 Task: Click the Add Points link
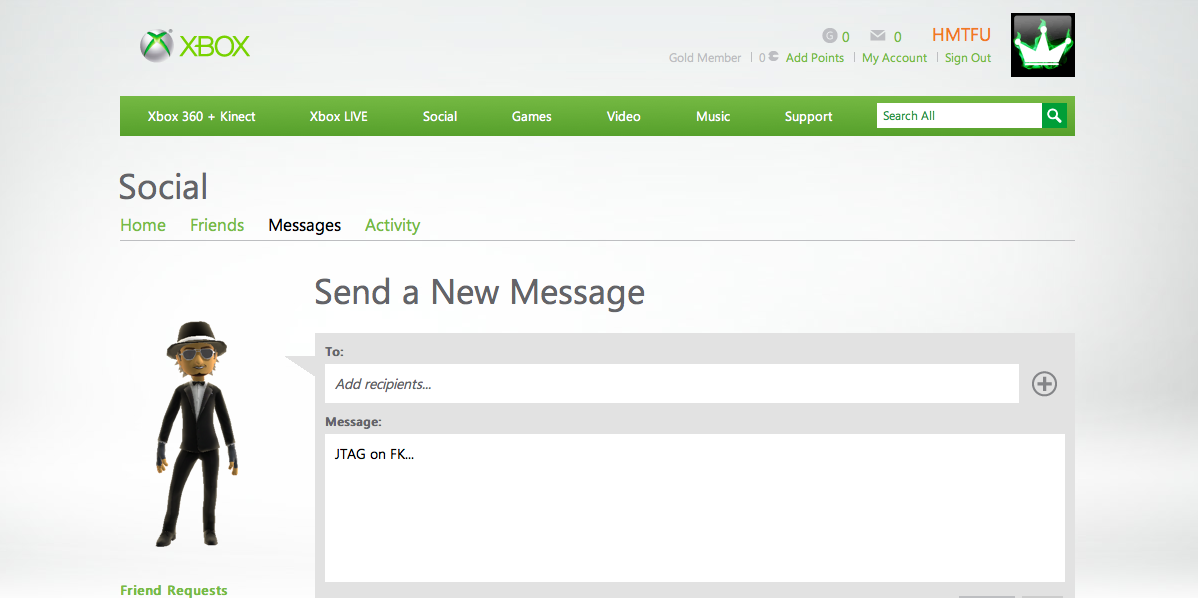[815, 57]
